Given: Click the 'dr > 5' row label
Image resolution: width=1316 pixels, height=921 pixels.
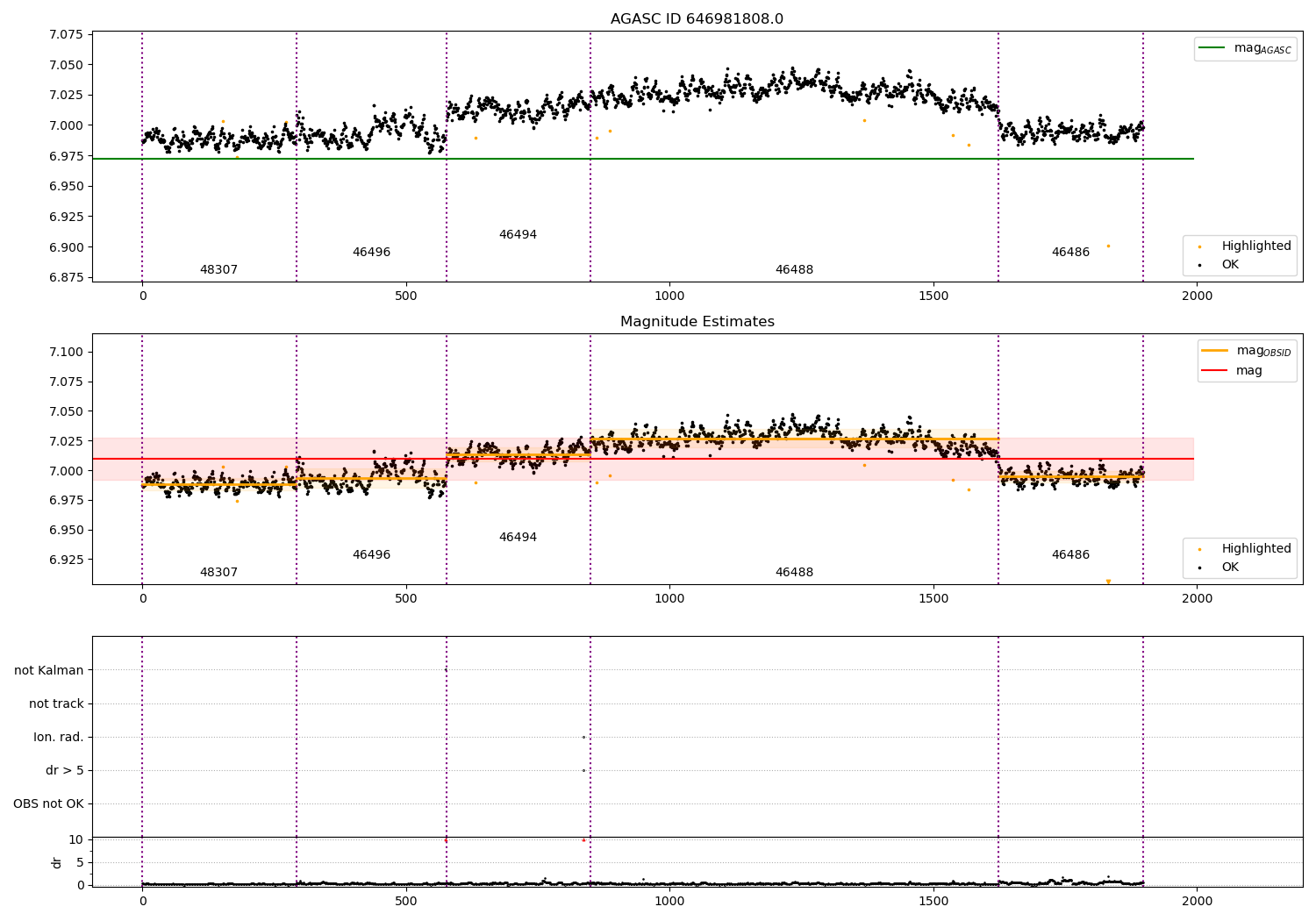Looking at the screenshot, I should 65,771.
